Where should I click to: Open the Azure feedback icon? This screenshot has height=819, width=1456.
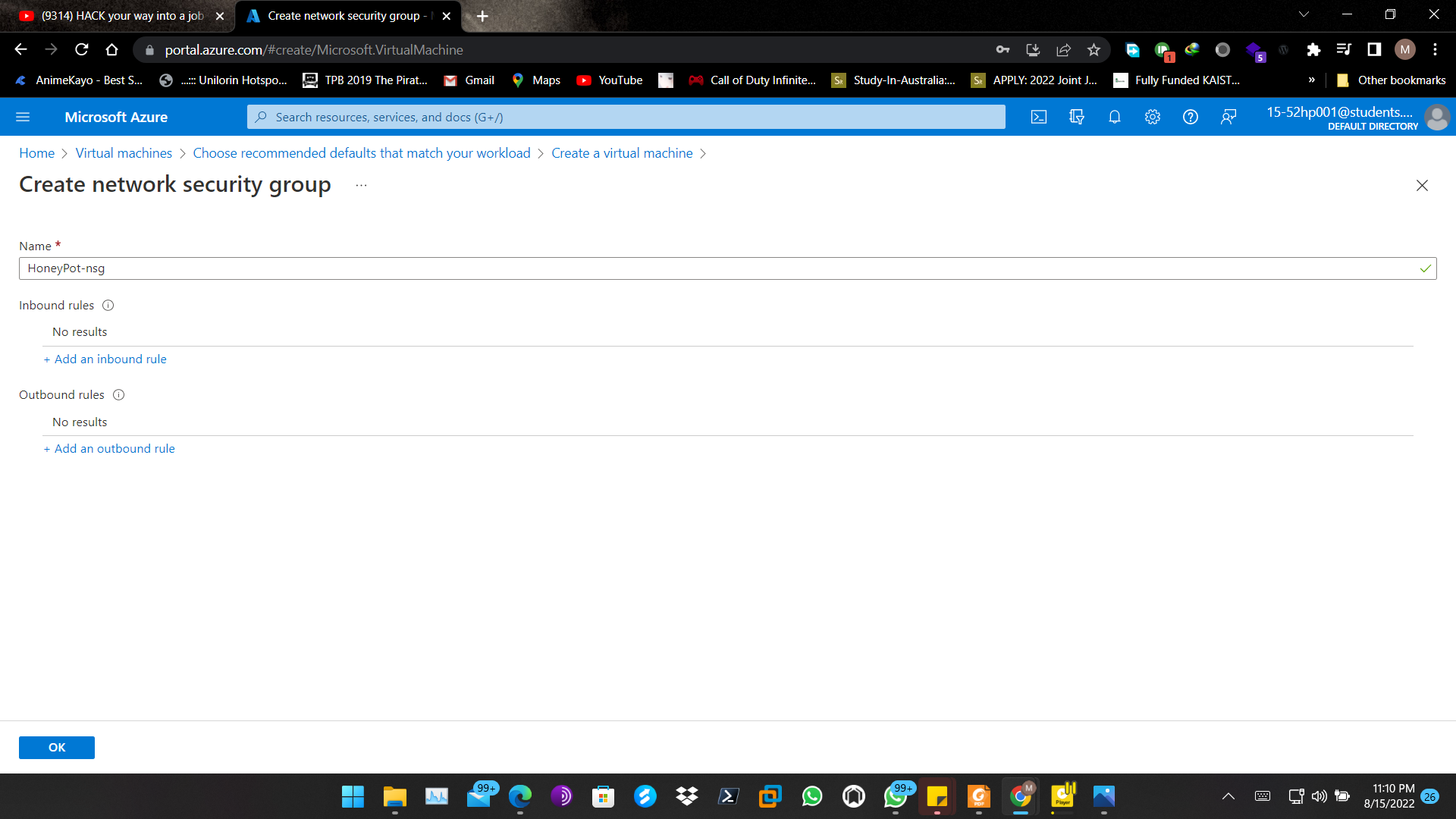pos(1228,117)
